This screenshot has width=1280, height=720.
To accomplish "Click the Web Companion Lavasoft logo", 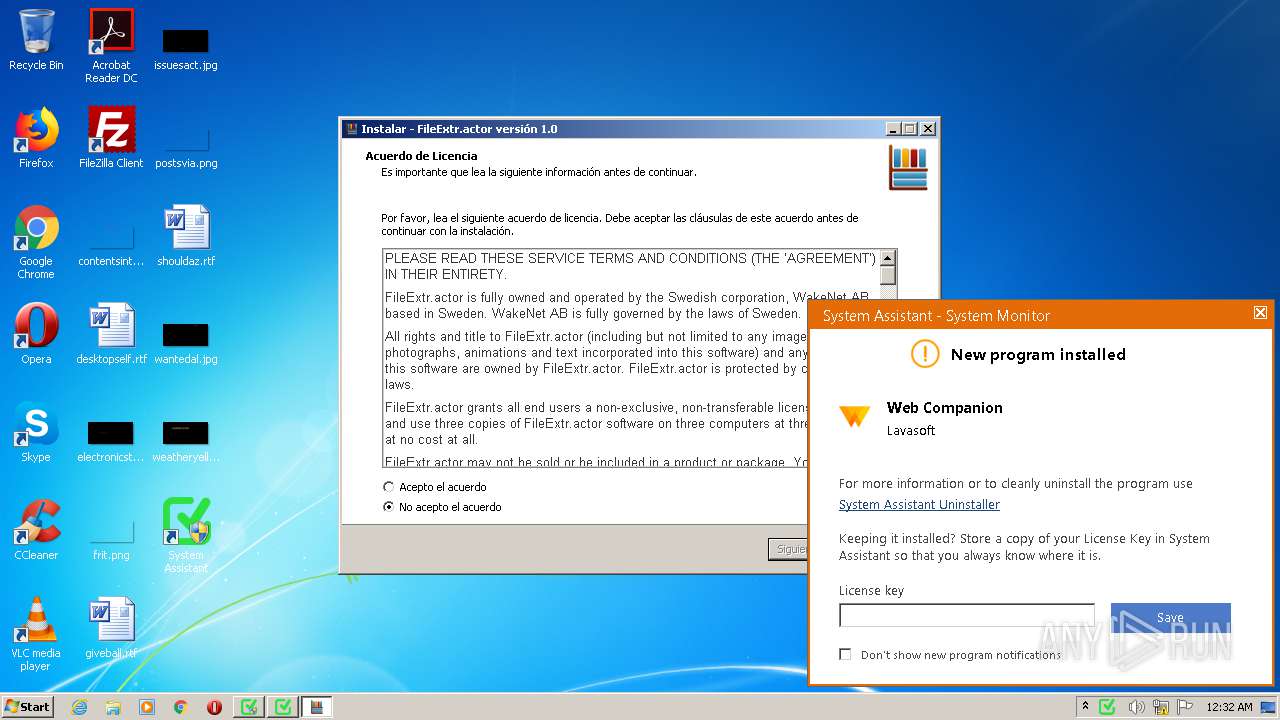I will [854, 416].
